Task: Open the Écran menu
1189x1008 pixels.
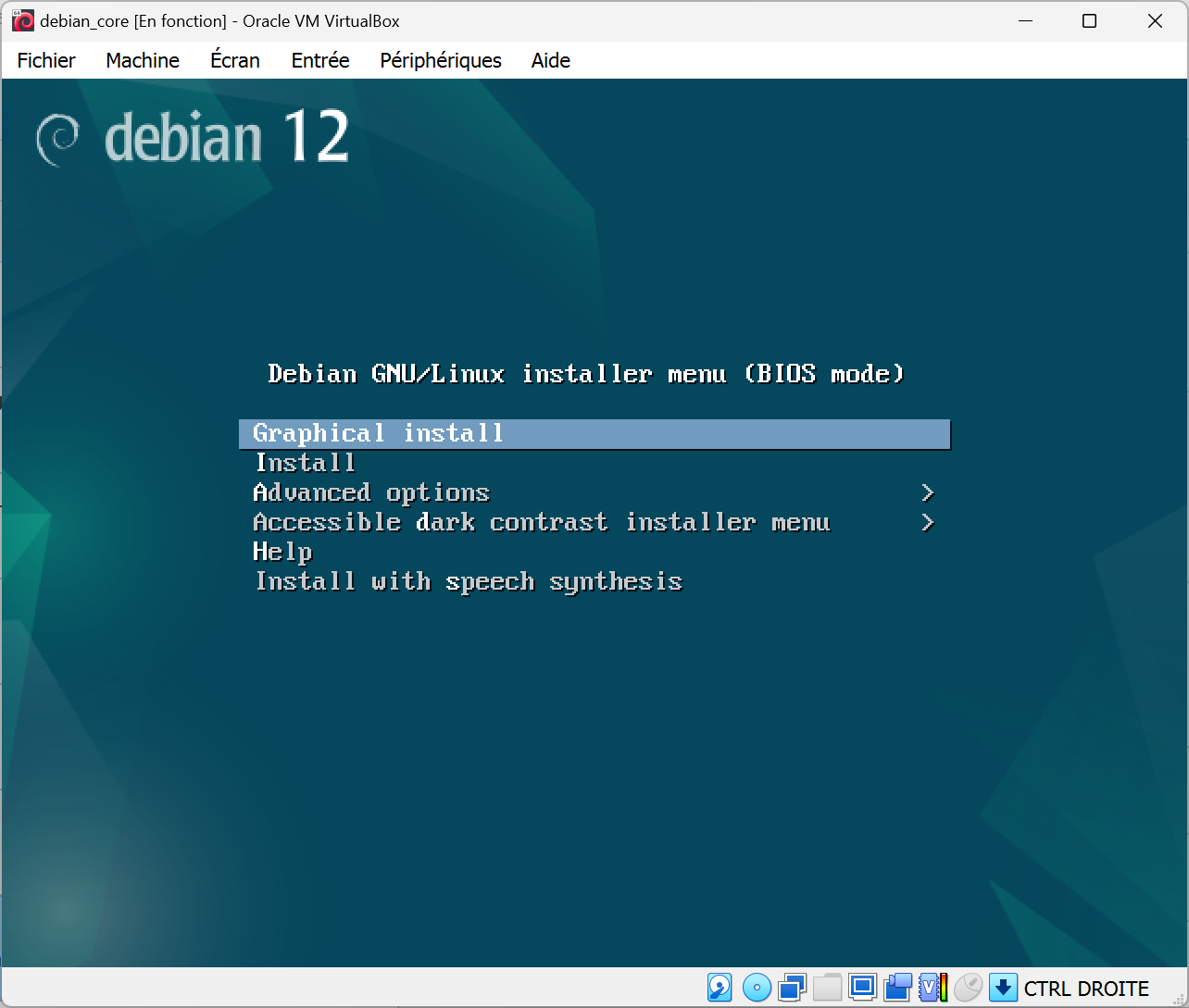Action: 235,60
